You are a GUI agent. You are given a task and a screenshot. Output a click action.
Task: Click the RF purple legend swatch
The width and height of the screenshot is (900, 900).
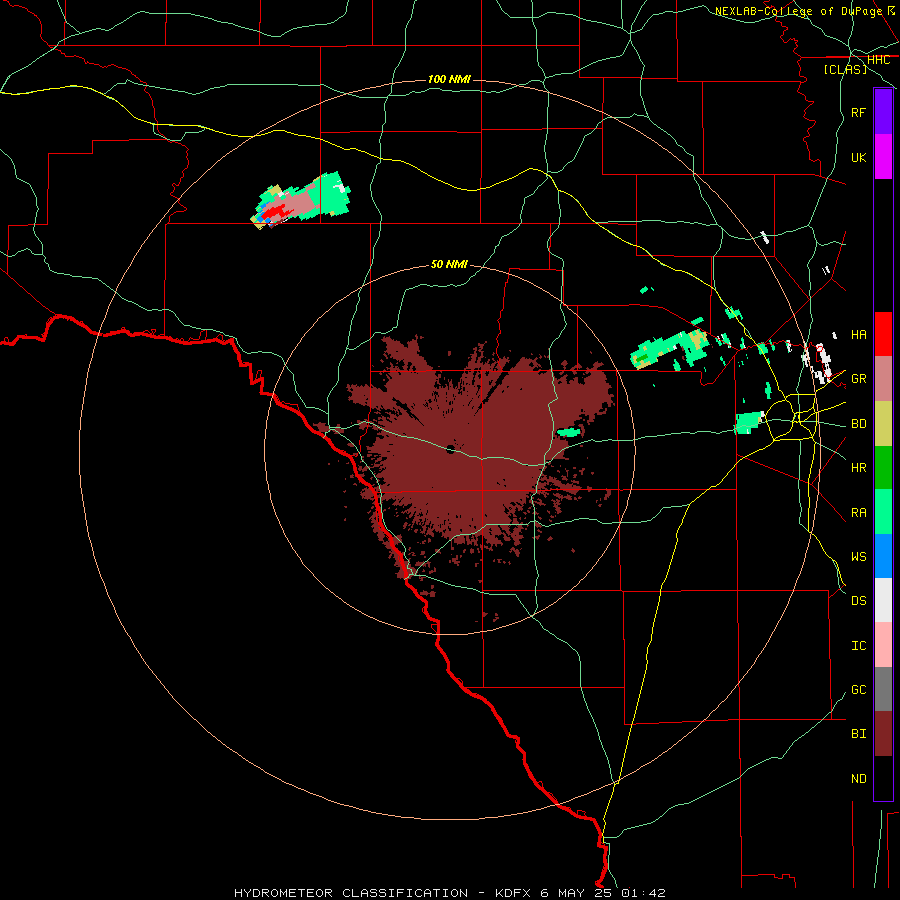click(883, 112)
